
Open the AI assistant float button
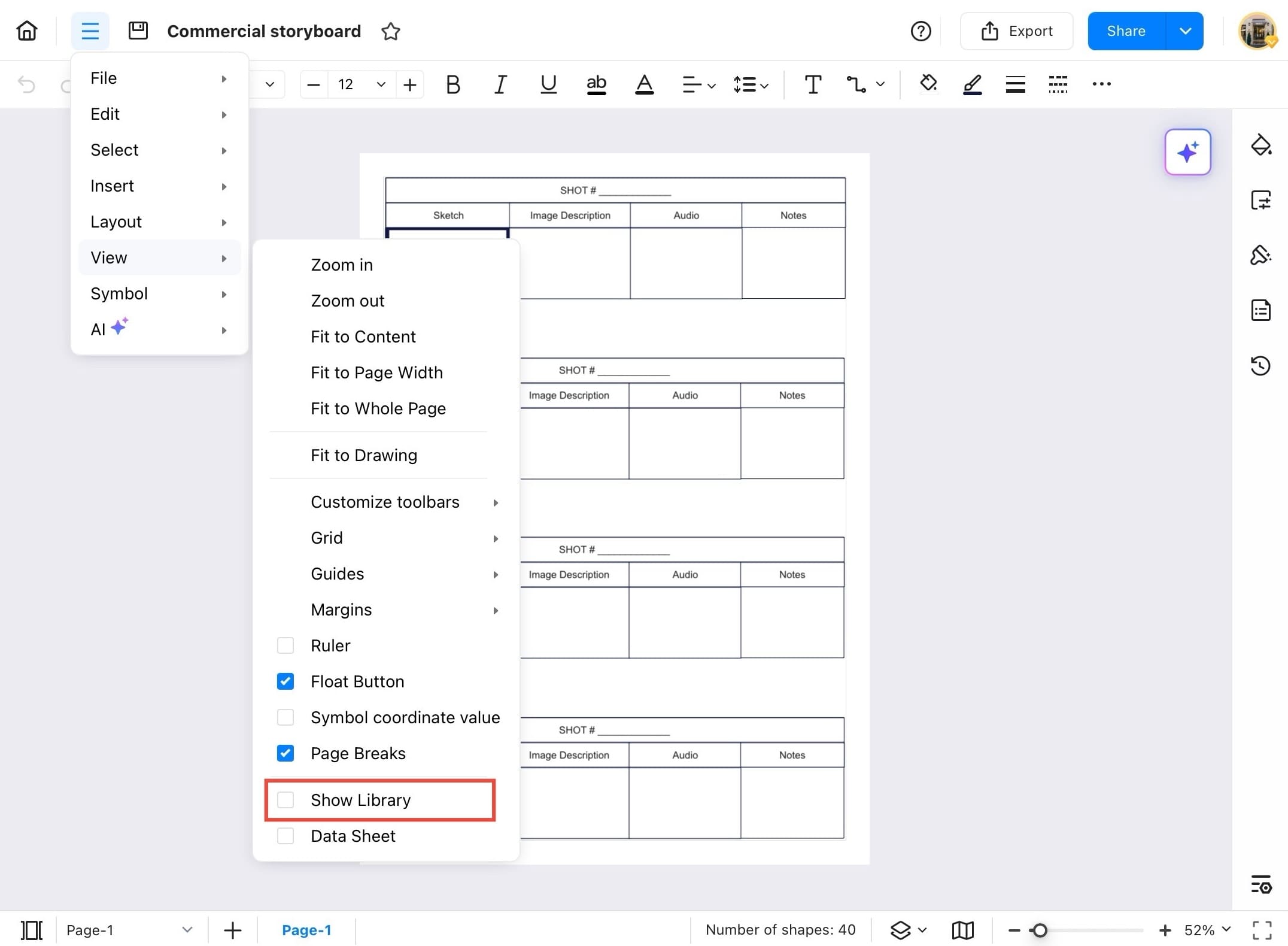pyautogui.click(x=1187, y=152)
